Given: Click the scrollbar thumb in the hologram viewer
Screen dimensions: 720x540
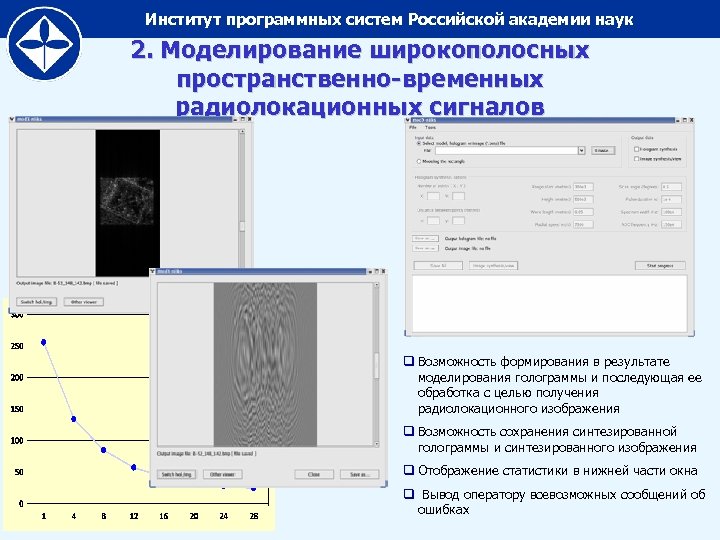Looking at the screenshot, I should [377, 366].
